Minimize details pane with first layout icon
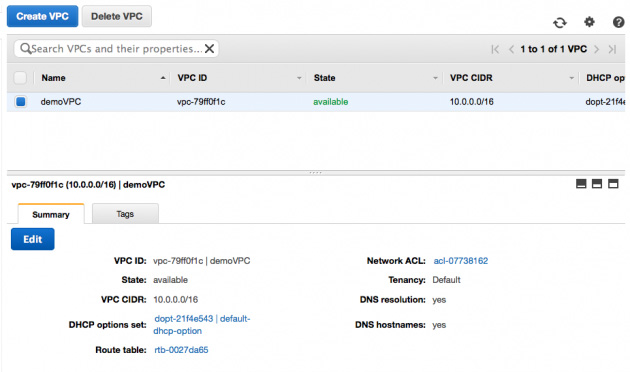 coord(581,184)
